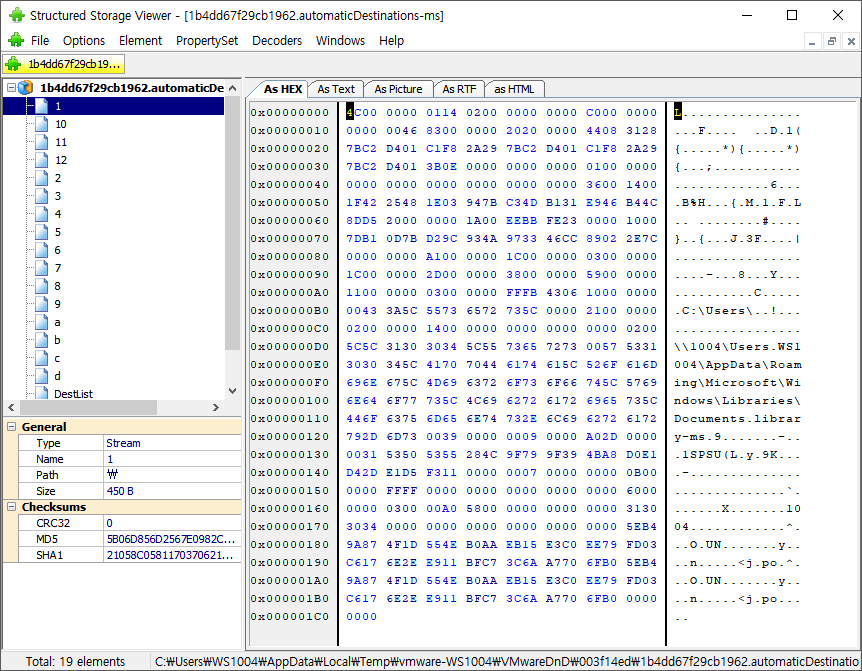The width and height of the screenshot is (862, 671).
Task: Click the stream icon for item 5
Action: (41, 232)
